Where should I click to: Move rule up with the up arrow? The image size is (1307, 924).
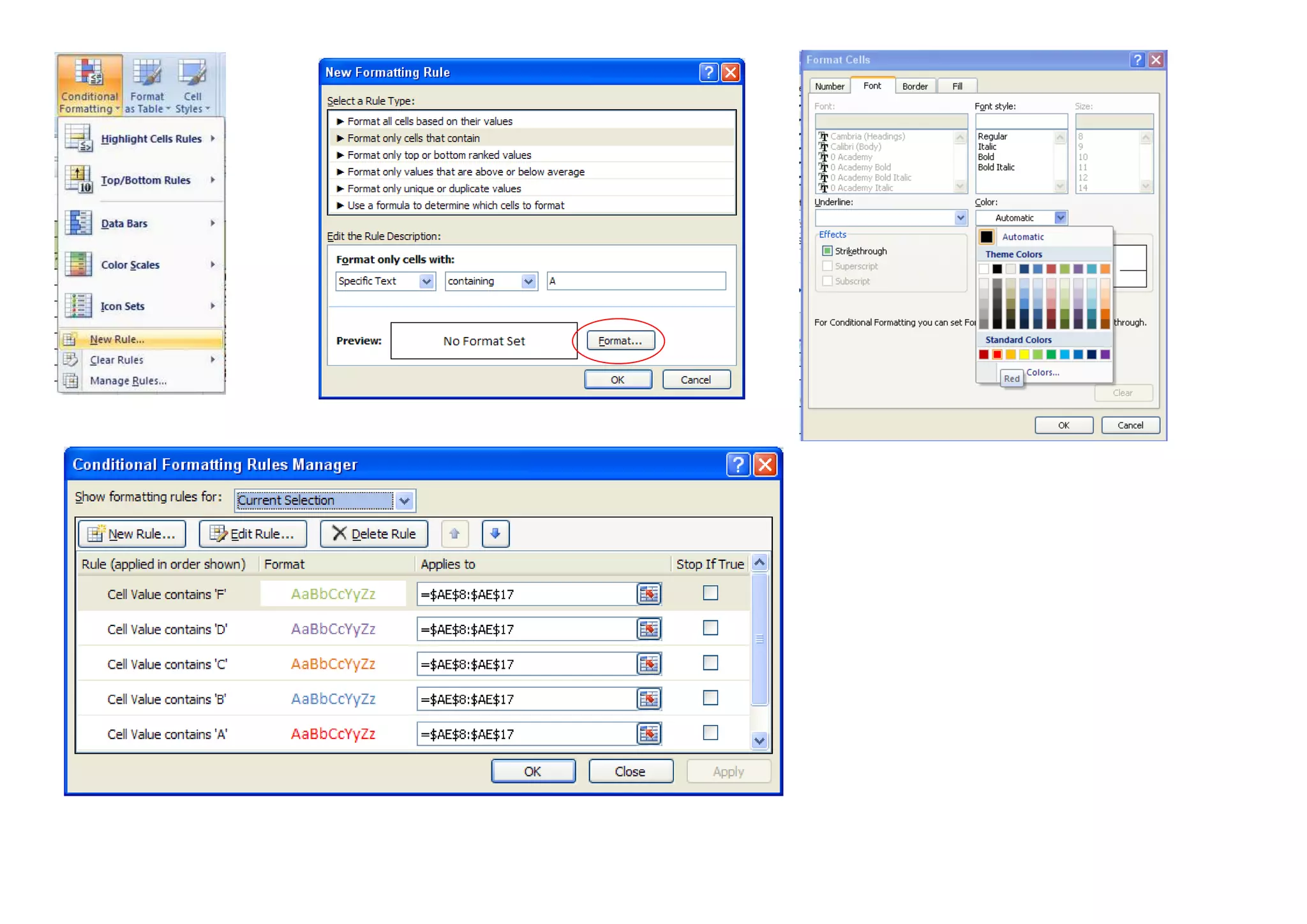coord(454,533)
